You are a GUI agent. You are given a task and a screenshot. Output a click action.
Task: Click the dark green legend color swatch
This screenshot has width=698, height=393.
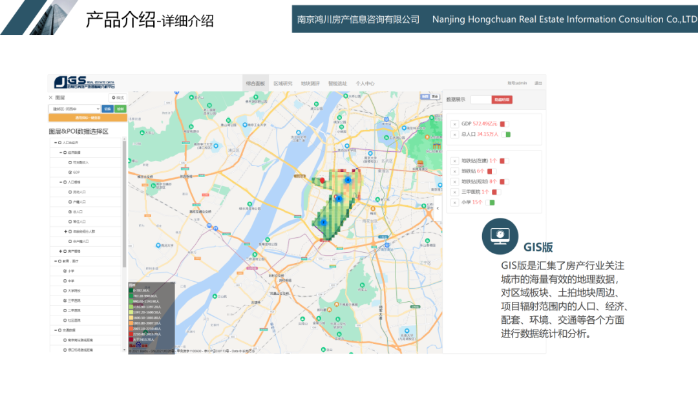[131, 291]
